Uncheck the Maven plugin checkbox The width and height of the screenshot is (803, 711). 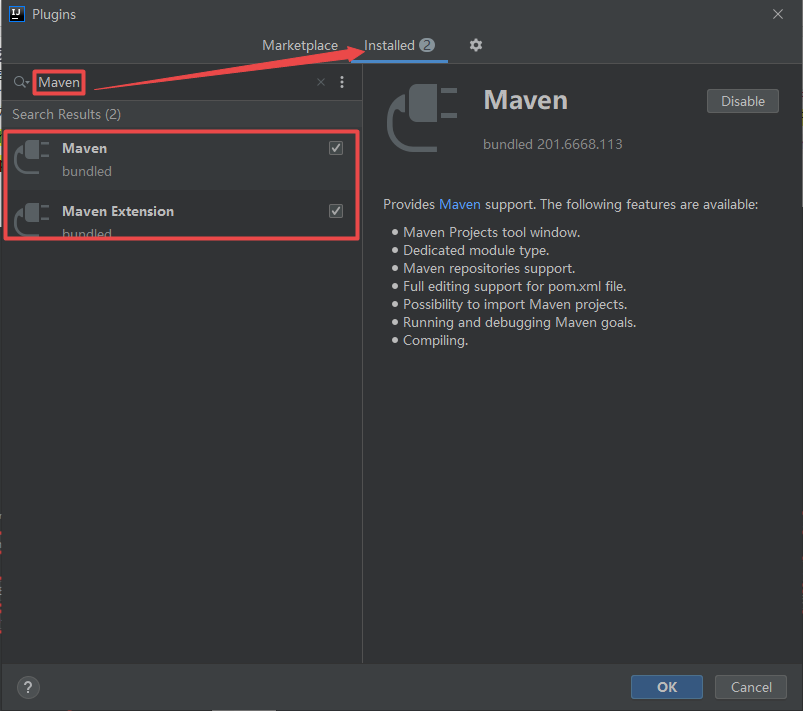point(336,148)
